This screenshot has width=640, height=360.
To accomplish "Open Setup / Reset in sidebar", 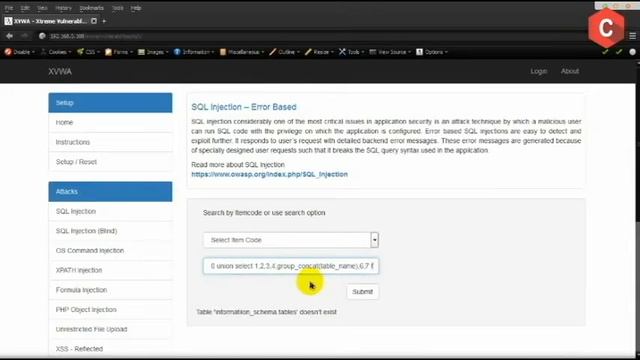I will (110, 162).
